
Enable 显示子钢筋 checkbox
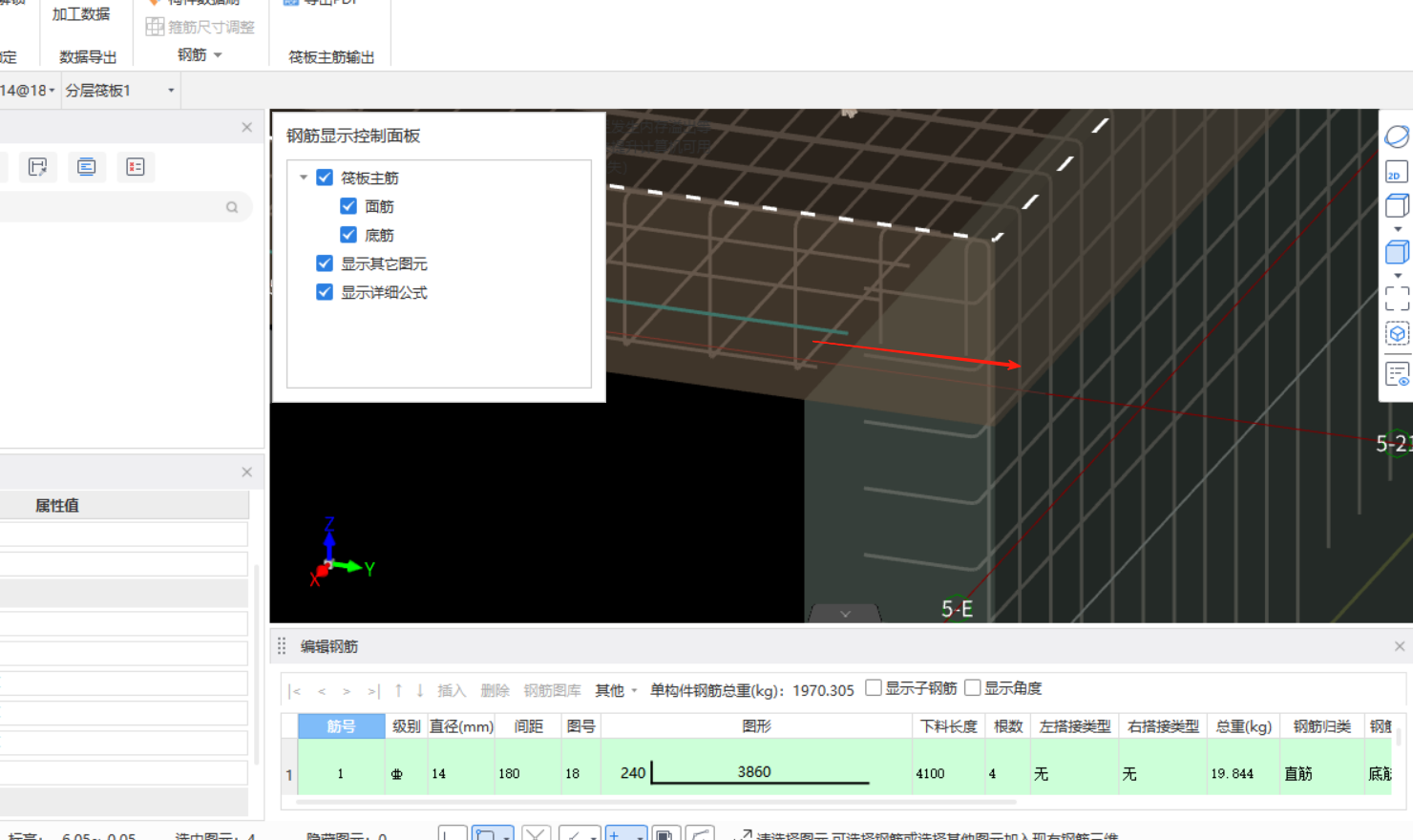coord(873,687)
